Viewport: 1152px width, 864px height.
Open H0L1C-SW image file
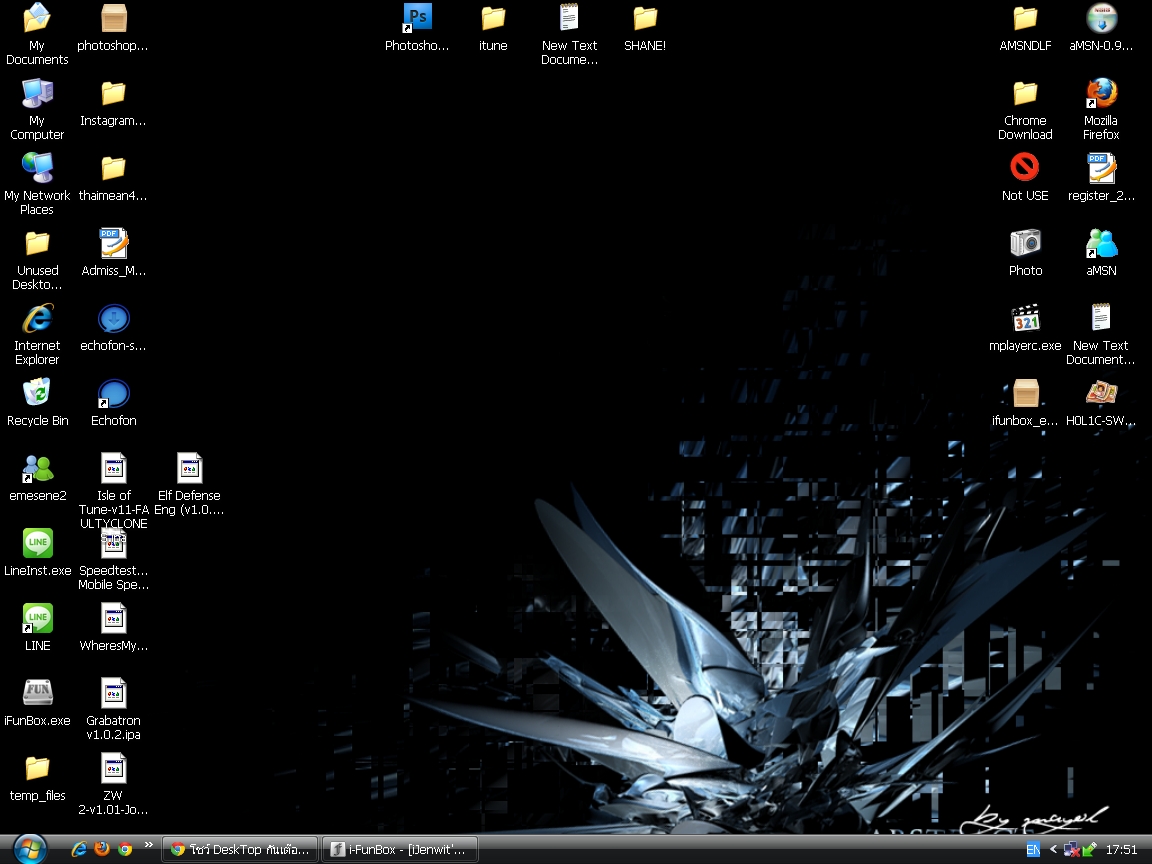1101,393
